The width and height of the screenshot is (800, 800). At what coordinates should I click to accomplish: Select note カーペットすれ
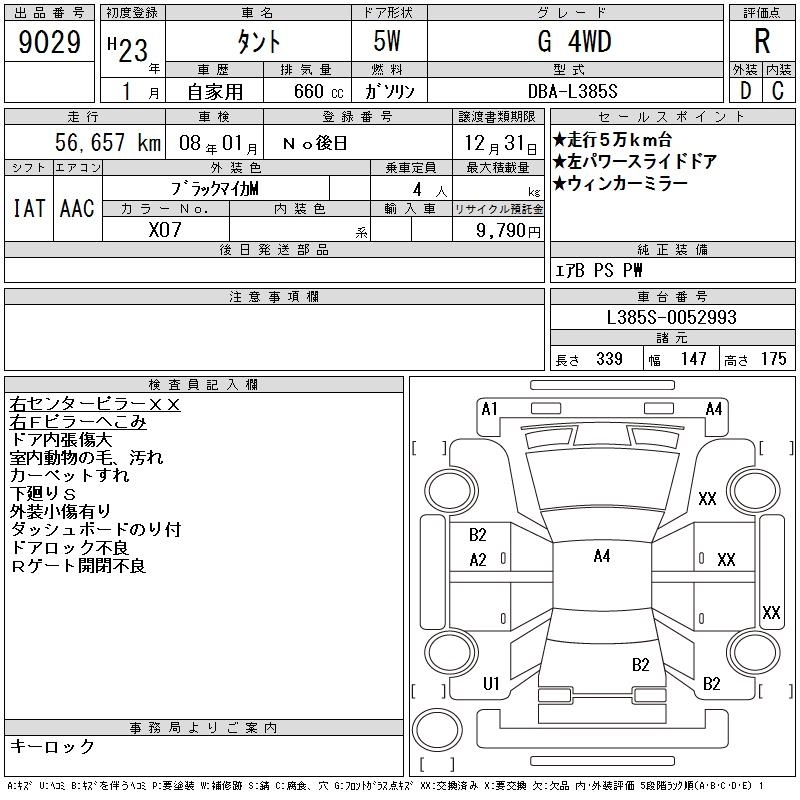point(69,476)
